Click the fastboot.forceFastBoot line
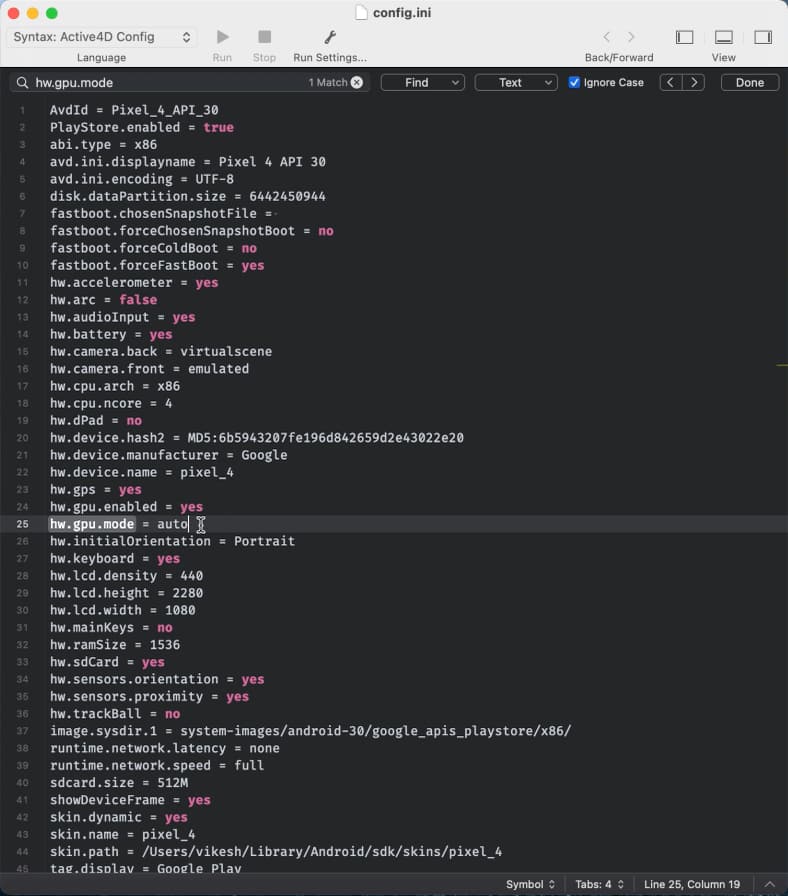The width and height of the screenshot is (788, 896). (157, 265)
